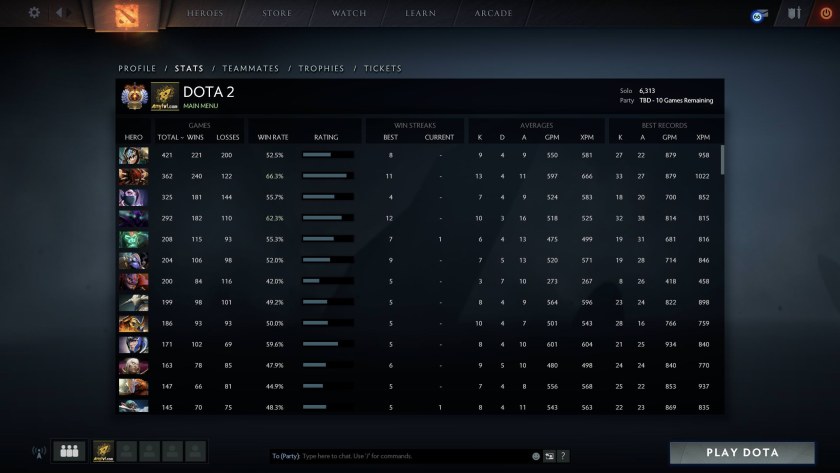Select hero portrait with 208 games
Screen dimensions: 840x473
coord(133,239)
